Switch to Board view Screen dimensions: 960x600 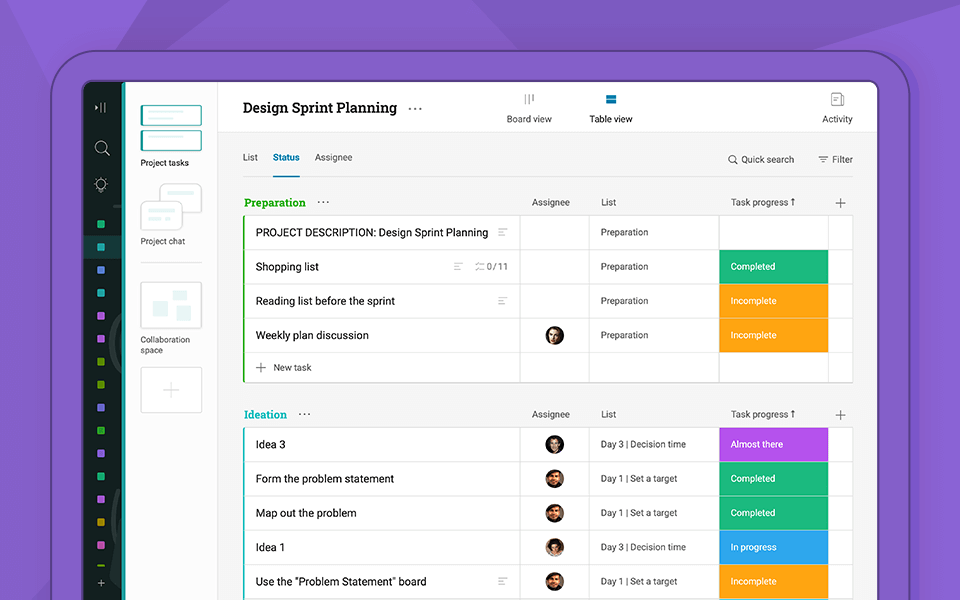tap(529, 108)
